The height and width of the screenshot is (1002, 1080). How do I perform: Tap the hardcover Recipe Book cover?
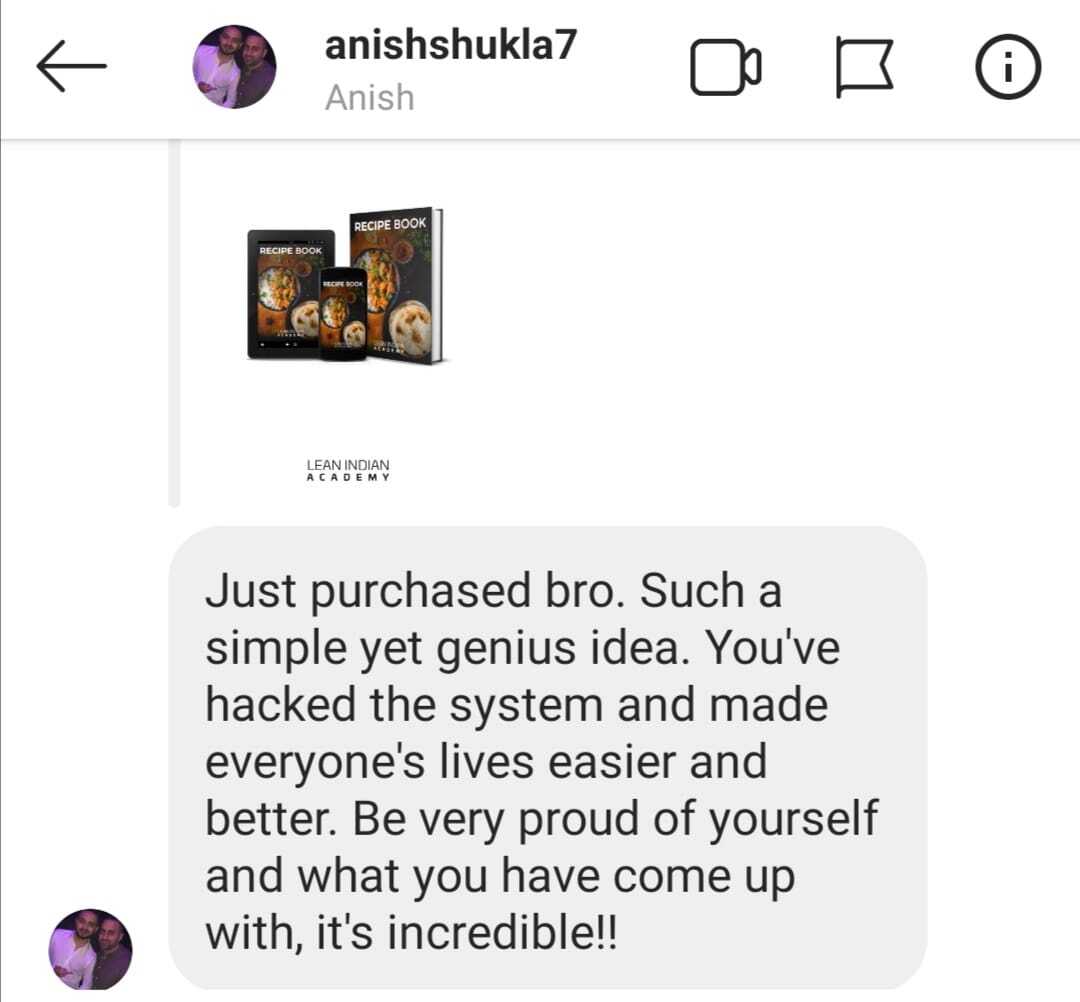click(397, 285)
